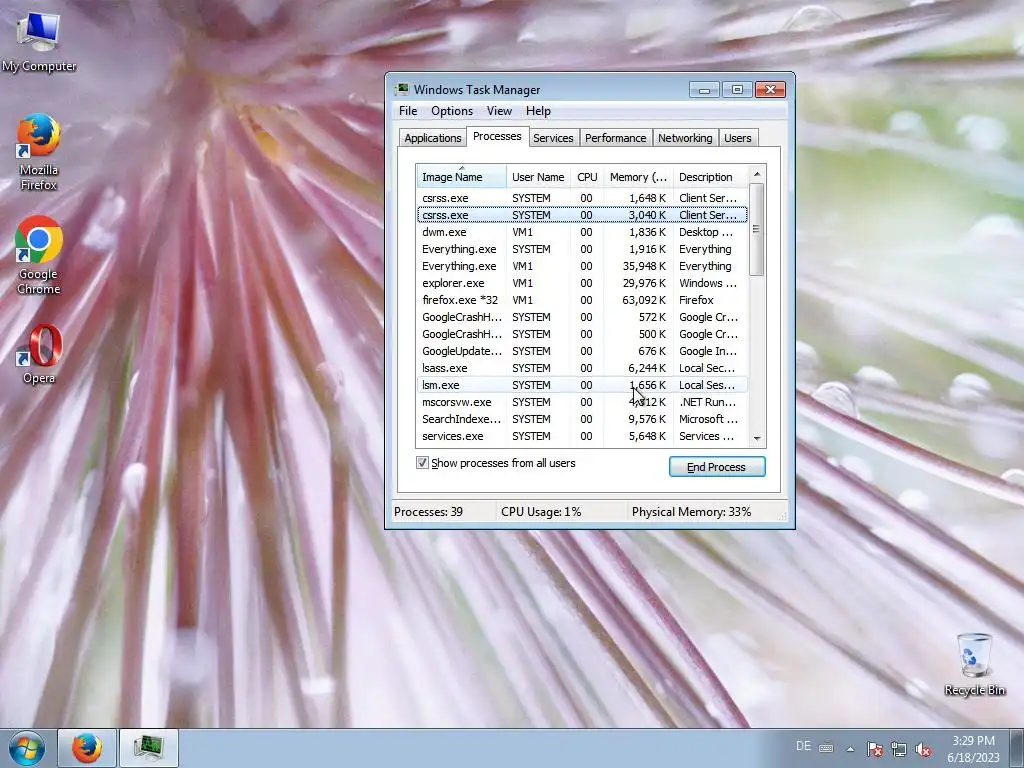
Task: Click the Task Manager title bar icon
Action: point(401,89)
